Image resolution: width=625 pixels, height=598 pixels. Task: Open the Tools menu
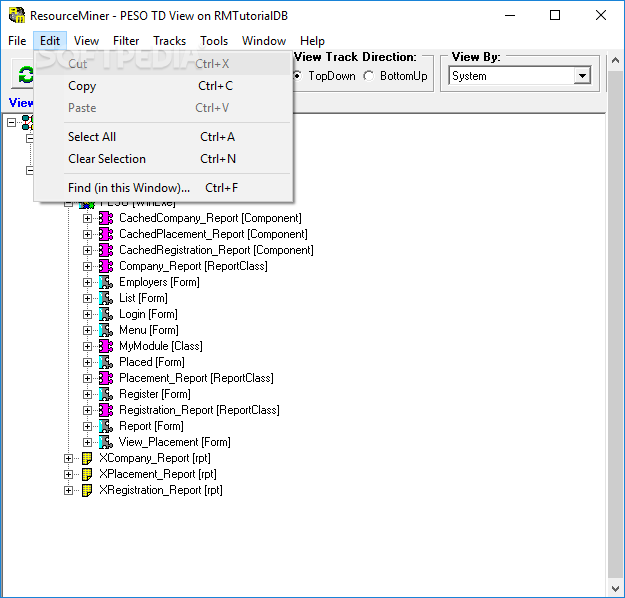(214, 41)
